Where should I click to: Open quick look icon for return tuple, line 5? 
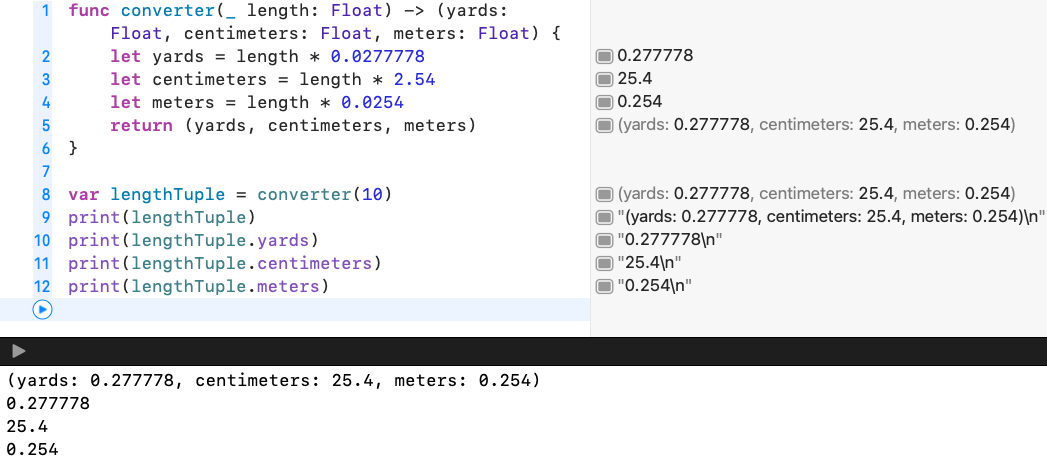point(604,125)
